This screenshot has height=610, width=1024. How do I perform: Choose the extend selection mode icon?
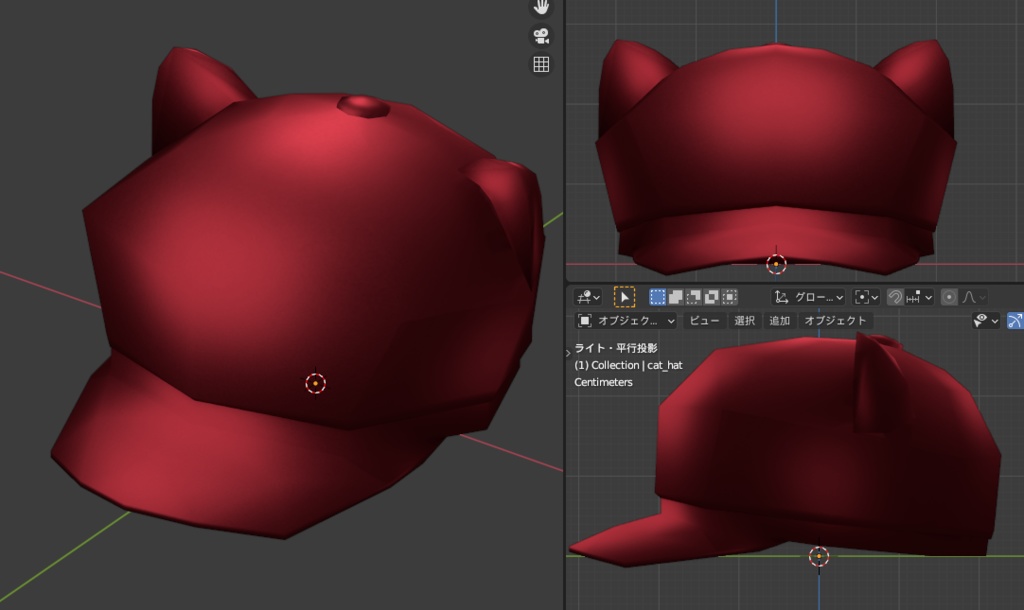(x=675, y=297)
